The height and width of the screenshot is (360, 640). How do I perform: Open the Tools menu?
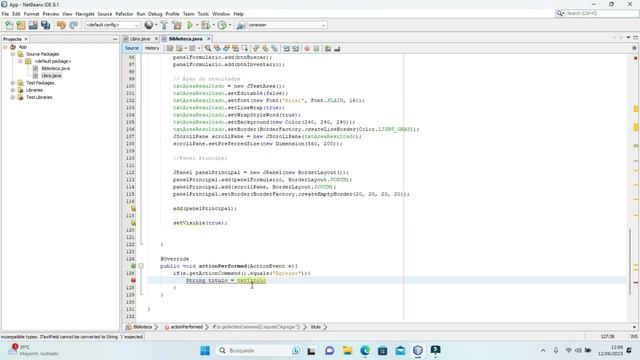coord(203,14)
